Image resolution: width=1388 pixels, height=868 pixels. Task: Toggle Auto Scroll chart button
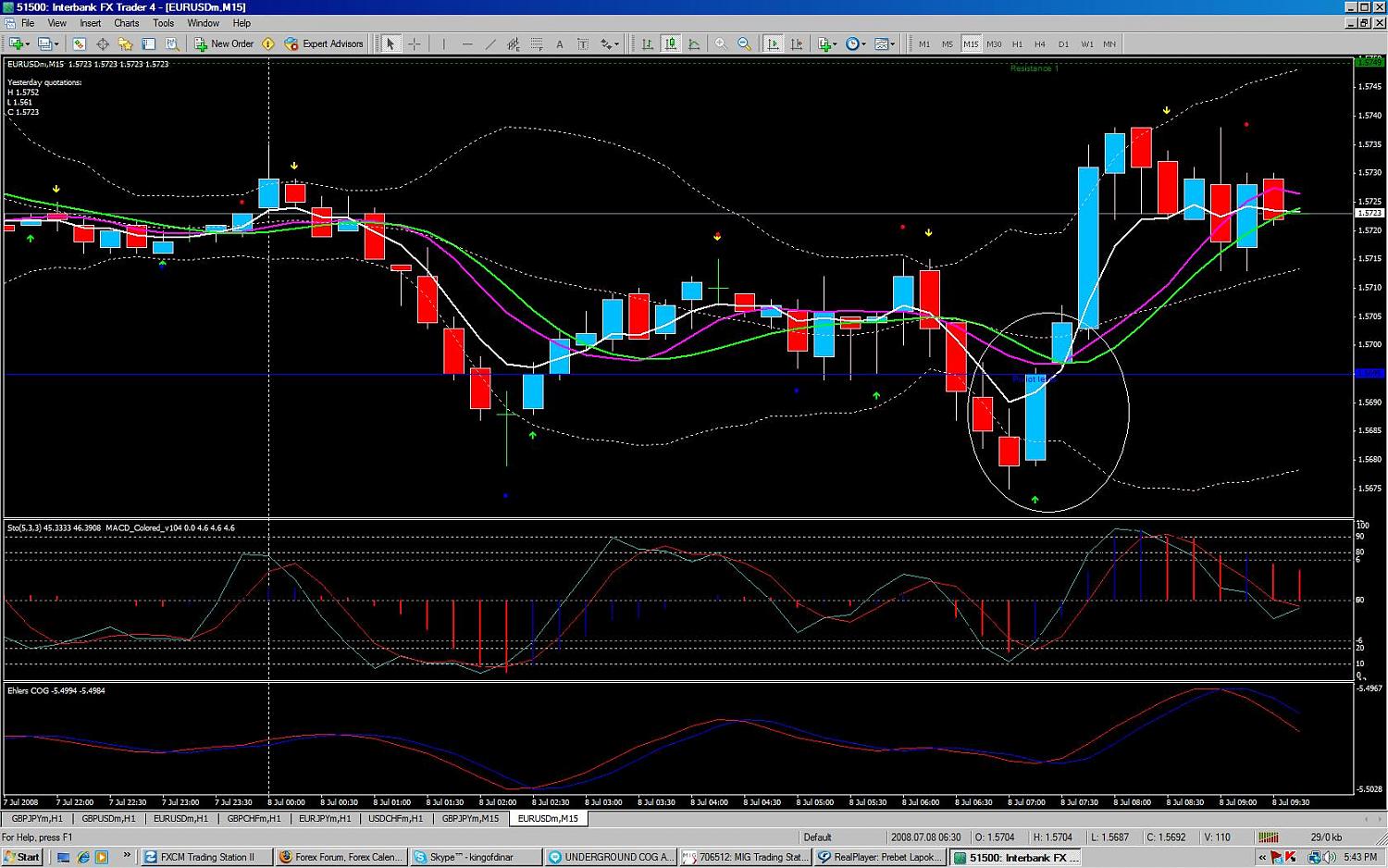tap(773, 43)
